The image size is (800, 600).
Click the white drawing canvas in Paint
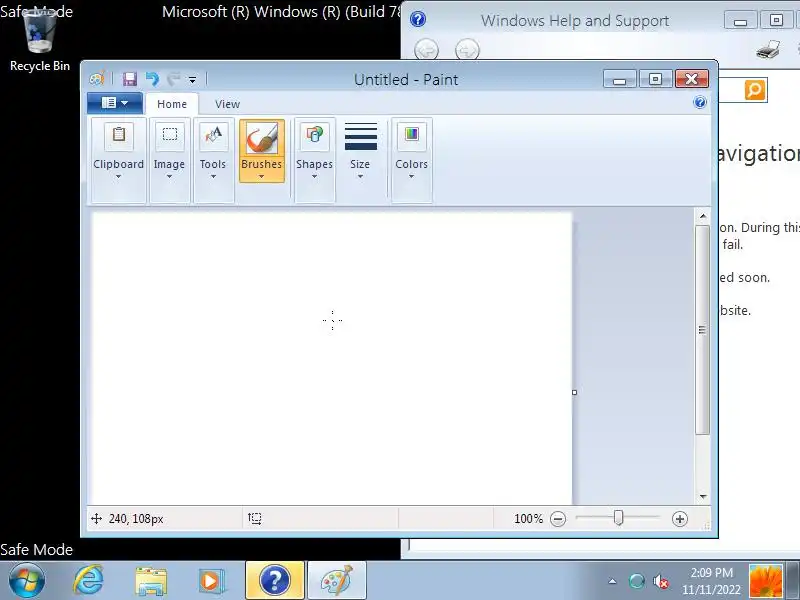(332, 359)
